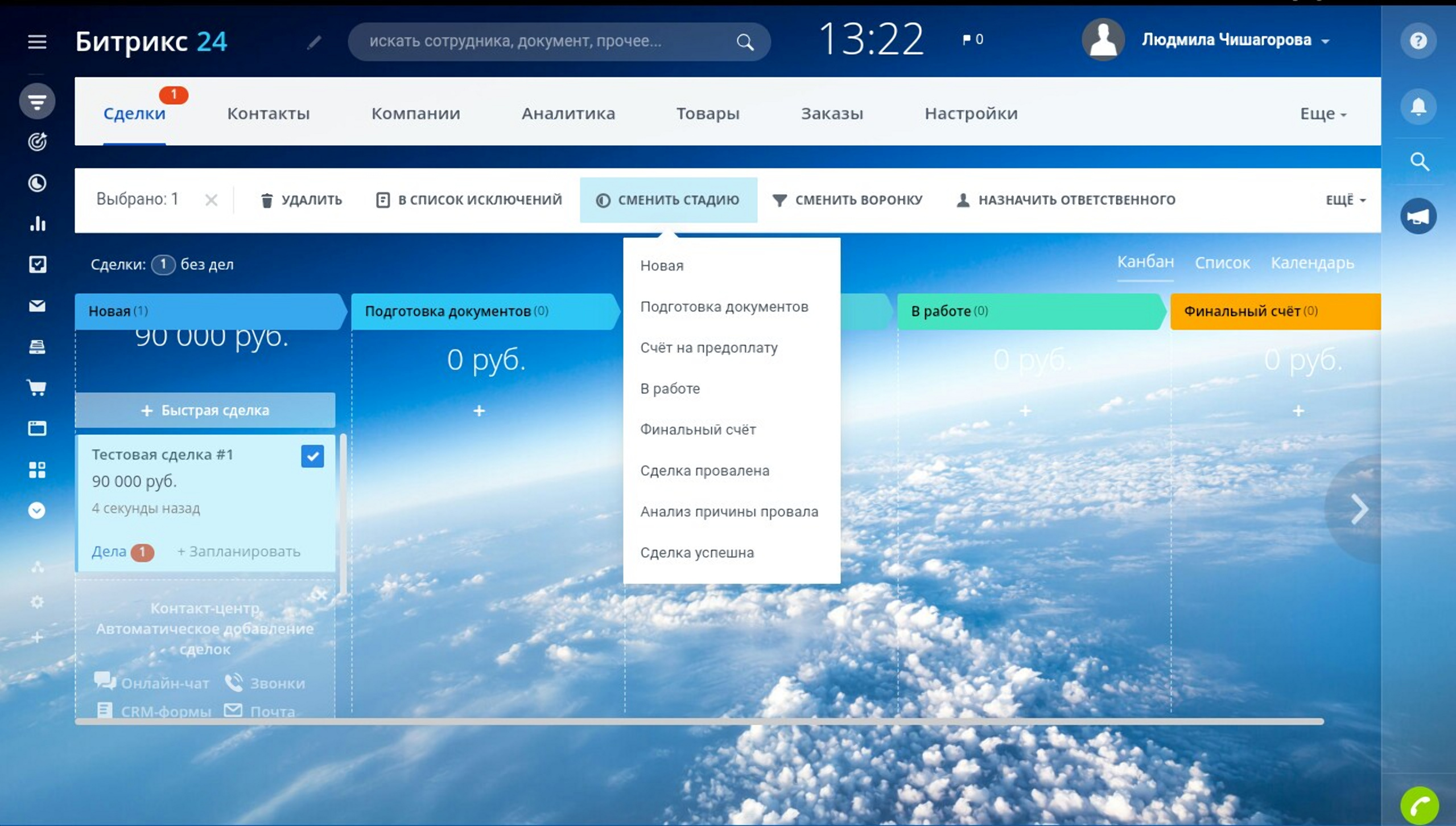Open the mail icon in left sidebar

point(37,306)
